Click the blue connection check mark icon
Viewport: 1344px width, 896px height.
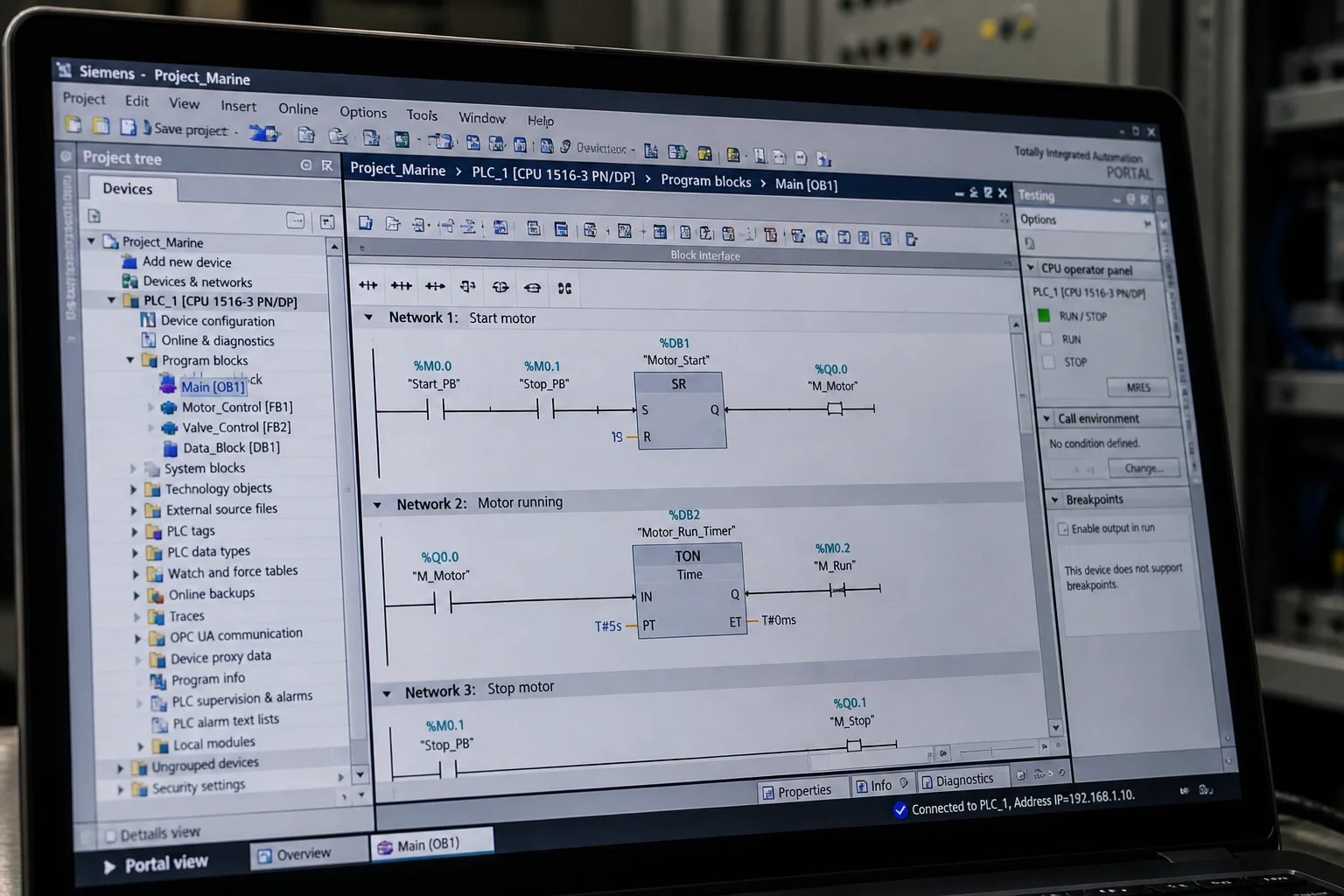(899, 810)
